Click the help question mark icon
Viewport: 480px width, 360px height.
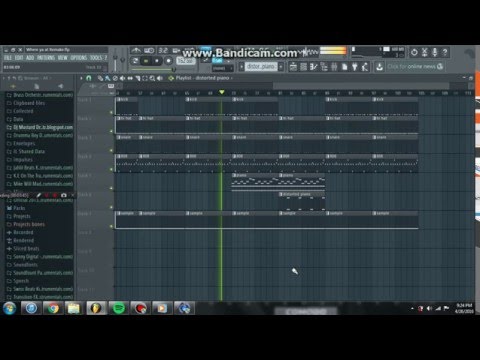[x=445, y=52]
